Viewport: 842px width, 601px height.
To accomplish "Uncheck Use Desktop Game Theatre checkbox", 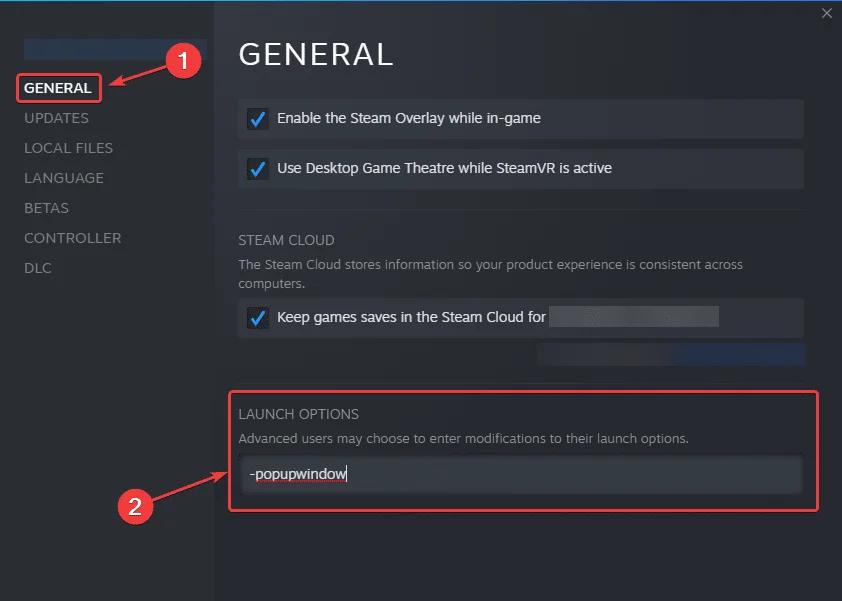I will click(x=258, y=169).
